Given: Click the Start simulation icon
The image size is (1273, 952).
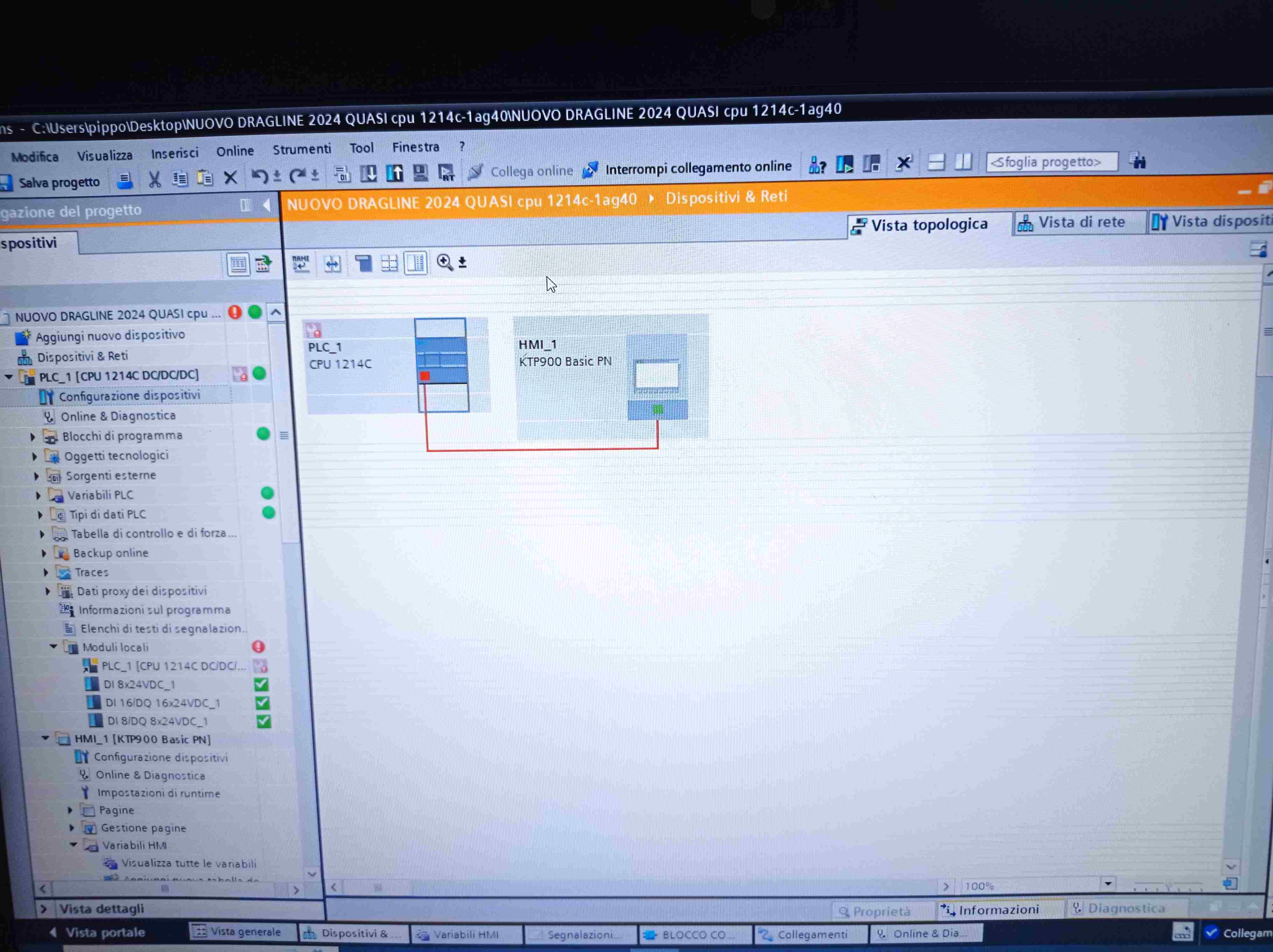Looking at the screenshot, I should click(421, 172).
